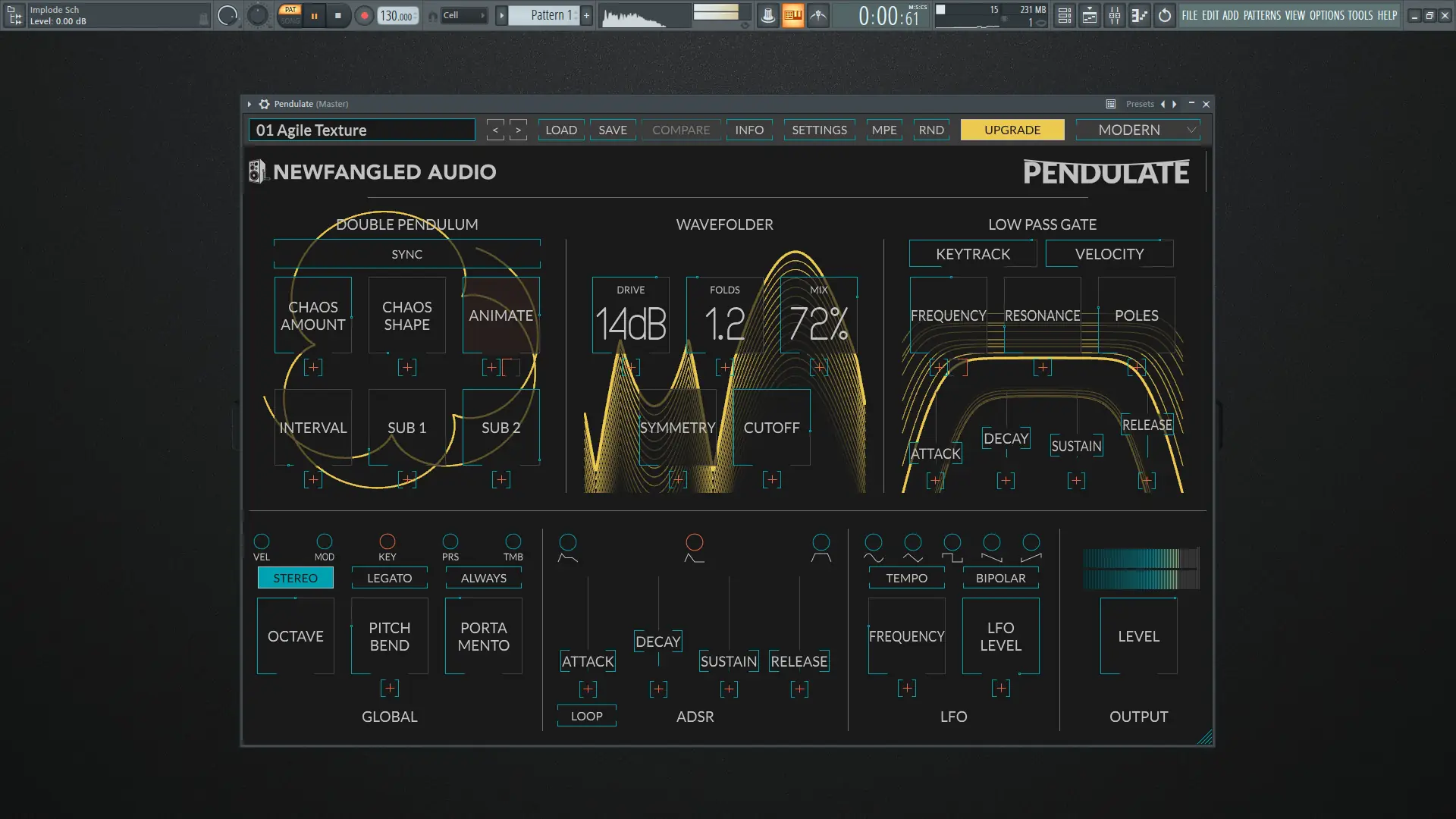Toggle the BIPOLAR LFO switch
This screenshot has height=819, width=1456.
coord(1000,578)
